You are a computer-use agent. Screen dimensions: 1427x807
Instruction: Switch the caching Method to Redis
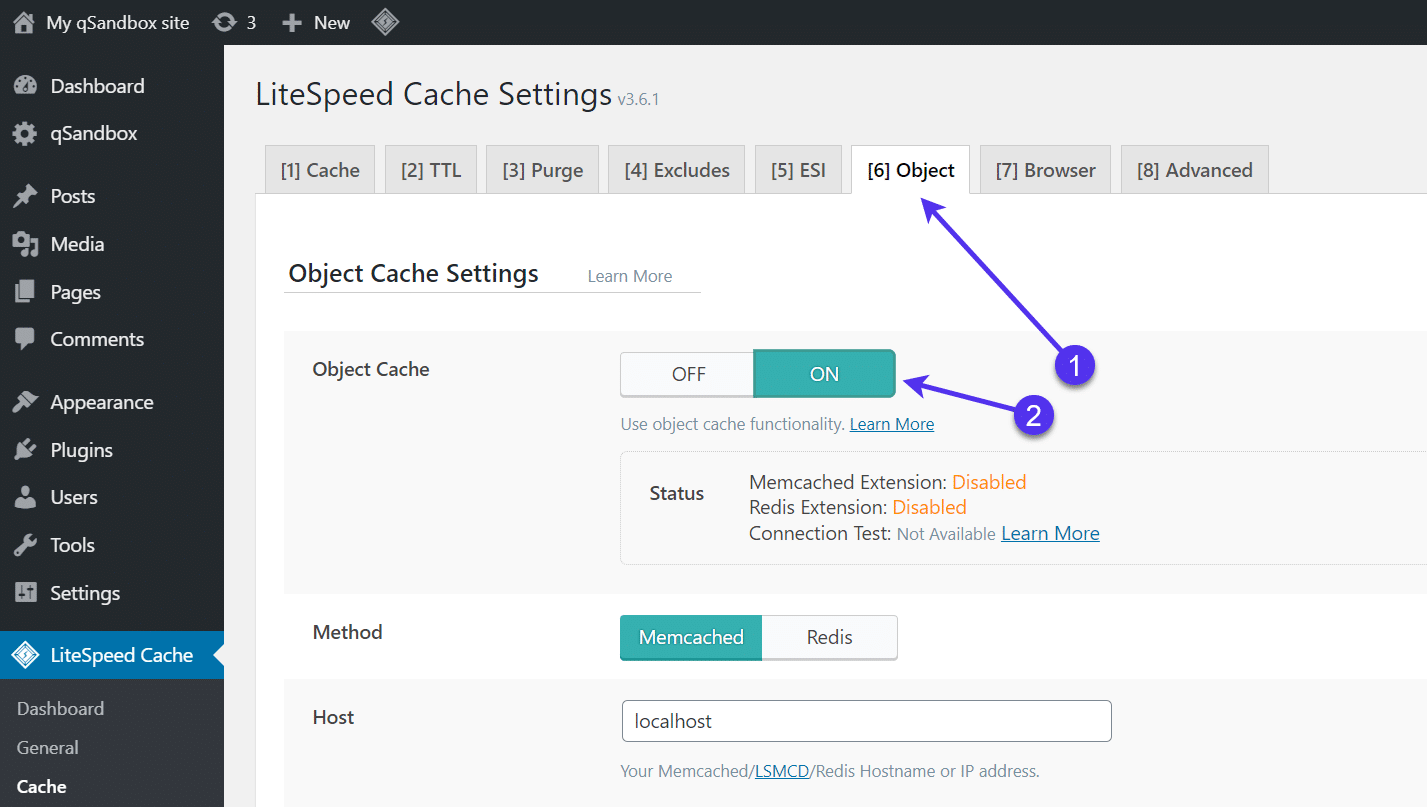tap(829, 637)
